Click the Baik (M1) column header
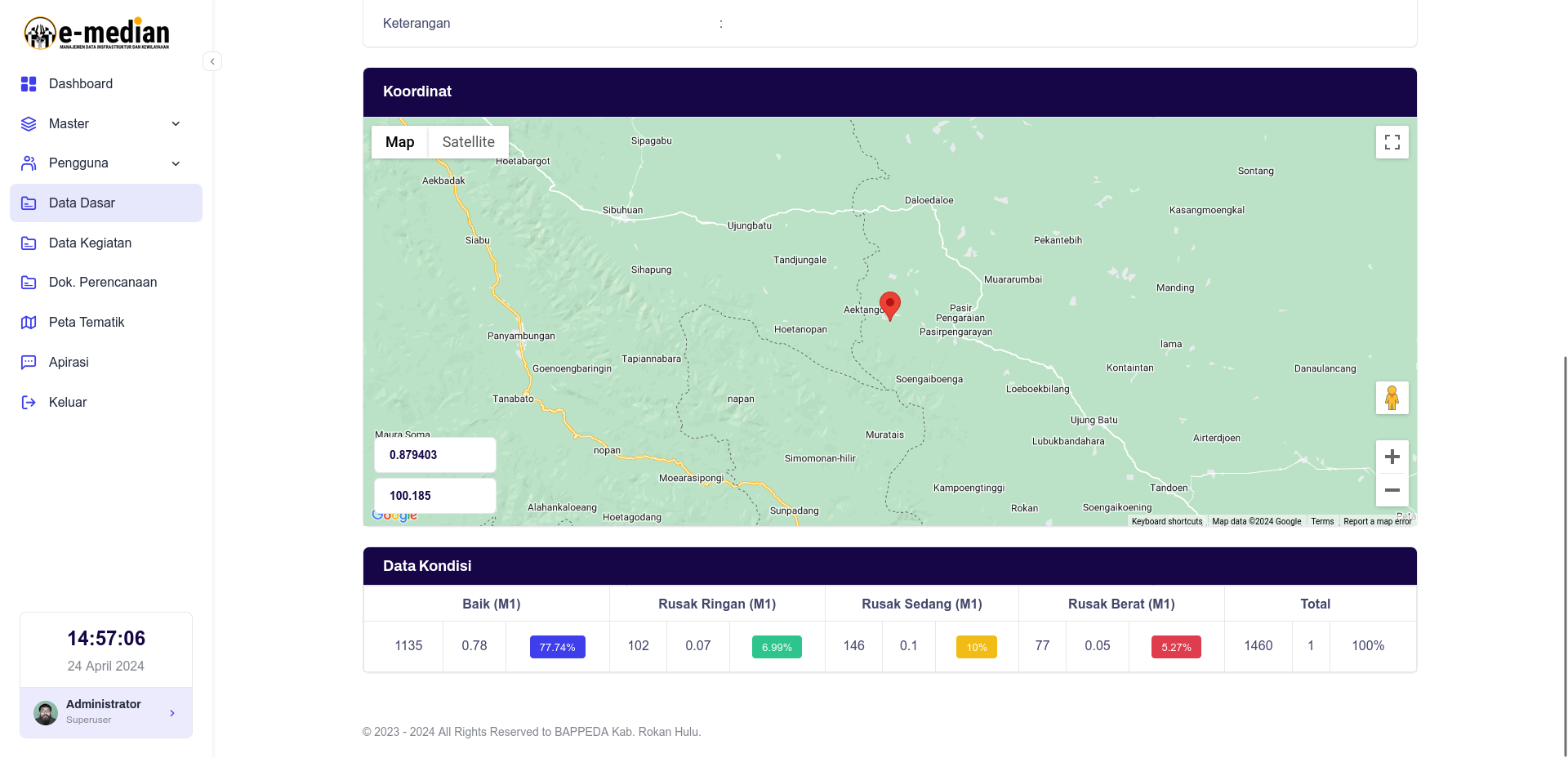Image resolution: width=1568 pixels, height=758 pixels. coord(492,604)
